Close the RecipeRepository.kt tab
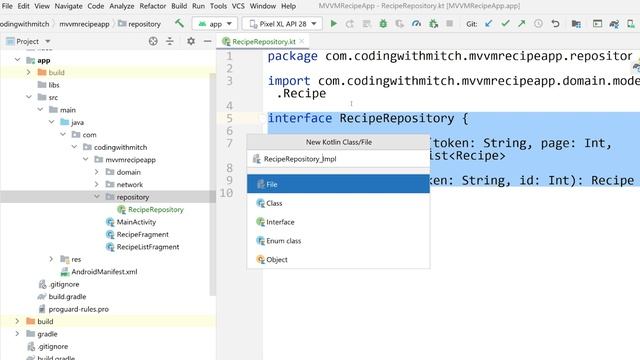Image resolution: width=640 pixels, height=360 pixels. 302,41
